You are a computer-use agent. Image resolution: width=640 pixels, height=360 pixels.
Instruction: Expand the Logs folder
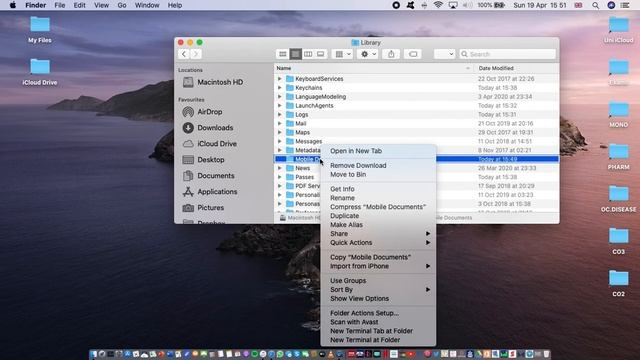[280, 114]
